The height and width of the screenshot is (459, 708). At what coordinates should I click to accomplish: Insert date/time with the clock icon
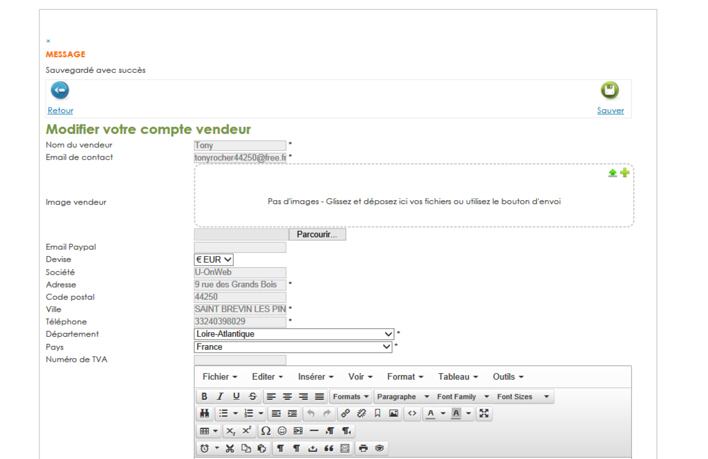(x=205, y=448)
